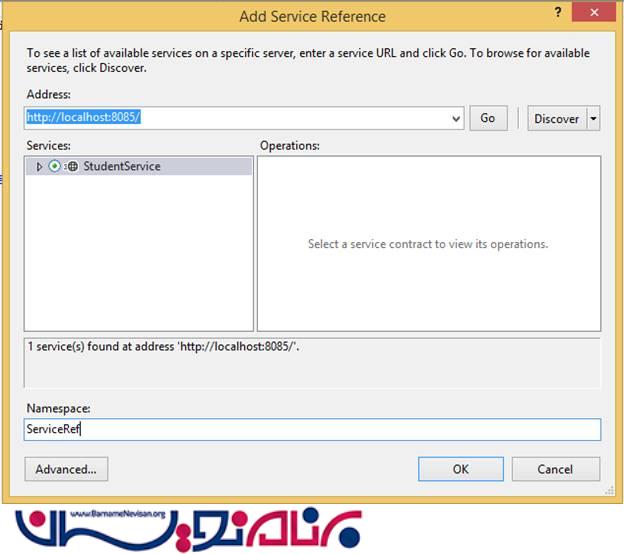The image size is (624, 554).
Task: Focus the Namespace text field
Action: coord(312,429)
